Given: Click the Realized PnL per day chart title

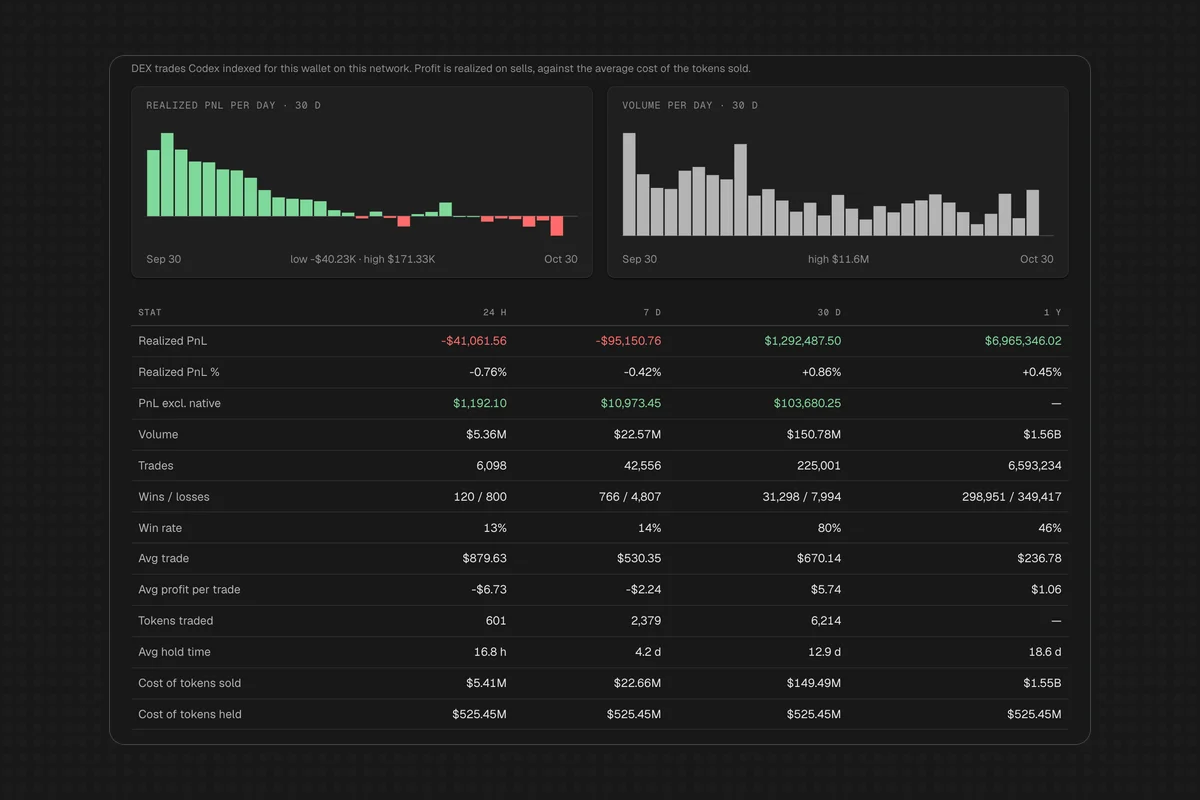Looking at the screenshot, I should coord(233,105).
